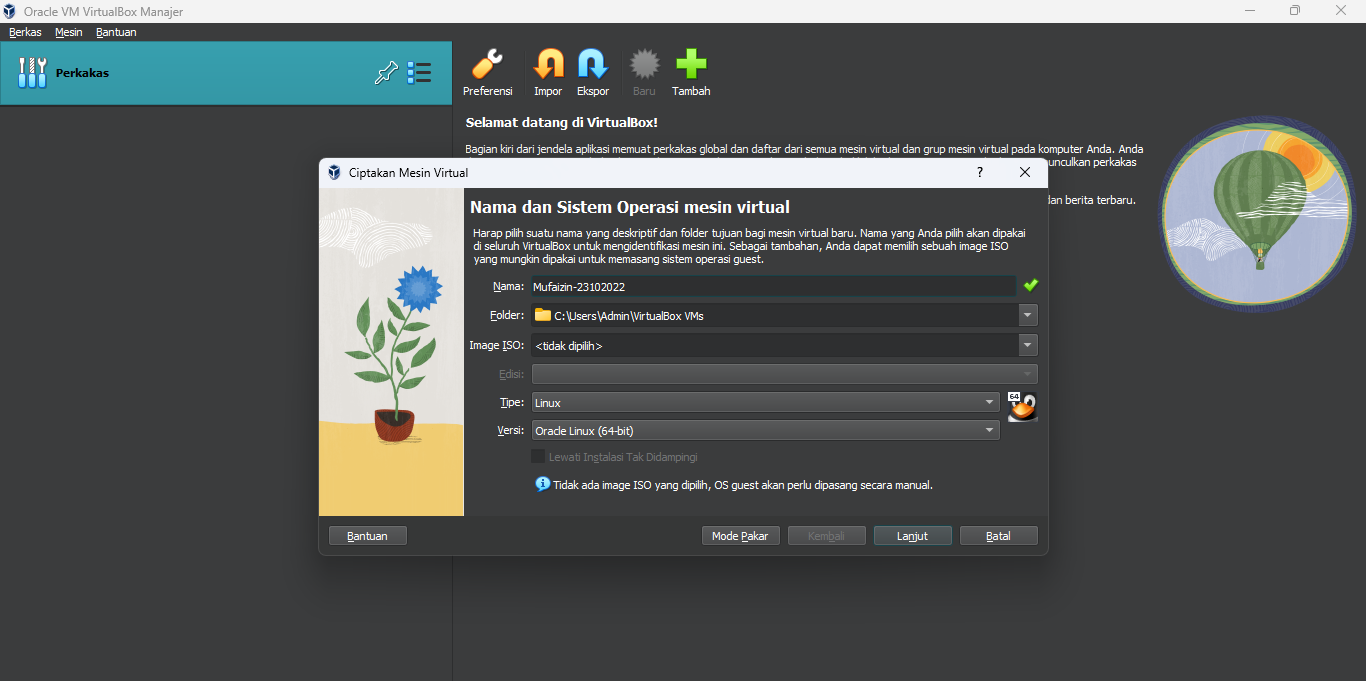Click the green Tambah plus icon
The image size is (1366, 681).
point(691,65)
